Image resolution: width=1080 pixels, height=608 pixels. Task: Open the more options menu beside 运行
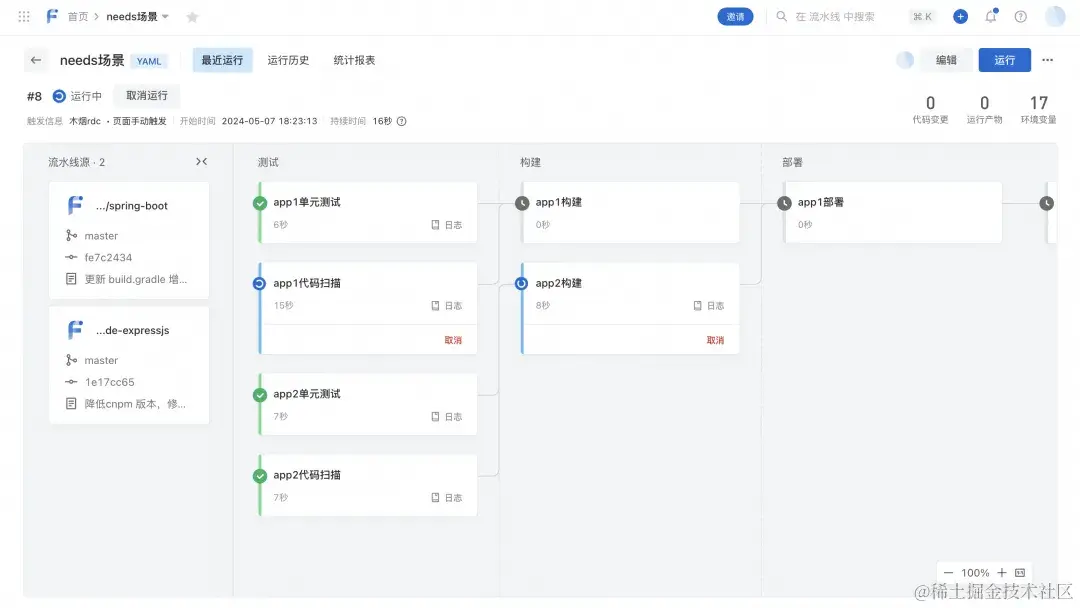click(x=1047, y=60)
